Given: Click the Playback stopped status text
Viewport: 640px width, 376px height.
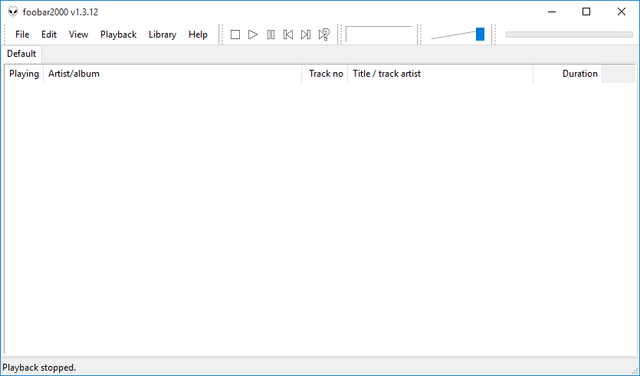Looking at the screenshot, I should point(39,367).
